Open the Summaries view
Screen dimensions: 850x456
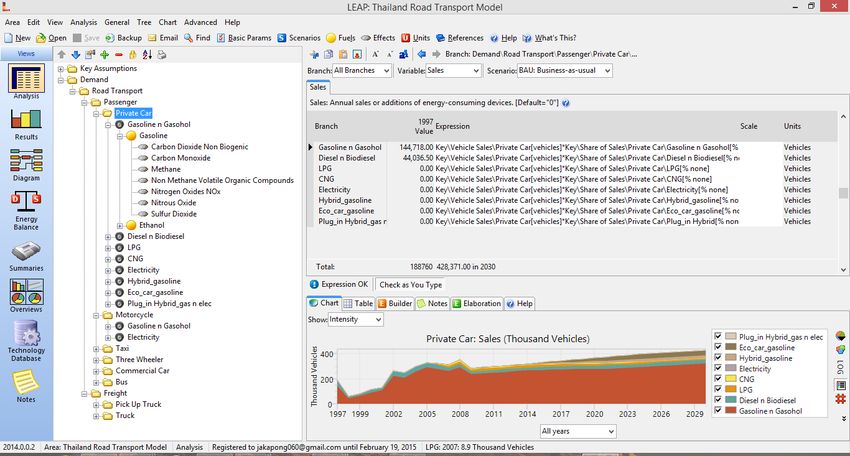pos(26,256)
